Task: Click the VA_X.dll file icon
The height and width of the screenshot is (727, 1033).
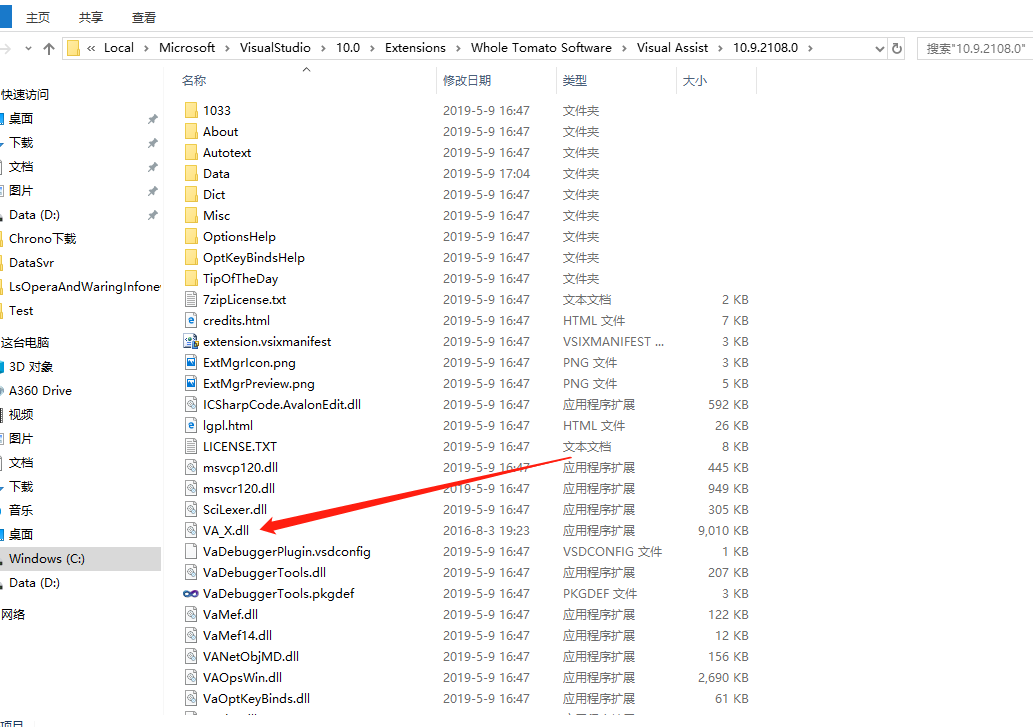Action: (192, 531)
